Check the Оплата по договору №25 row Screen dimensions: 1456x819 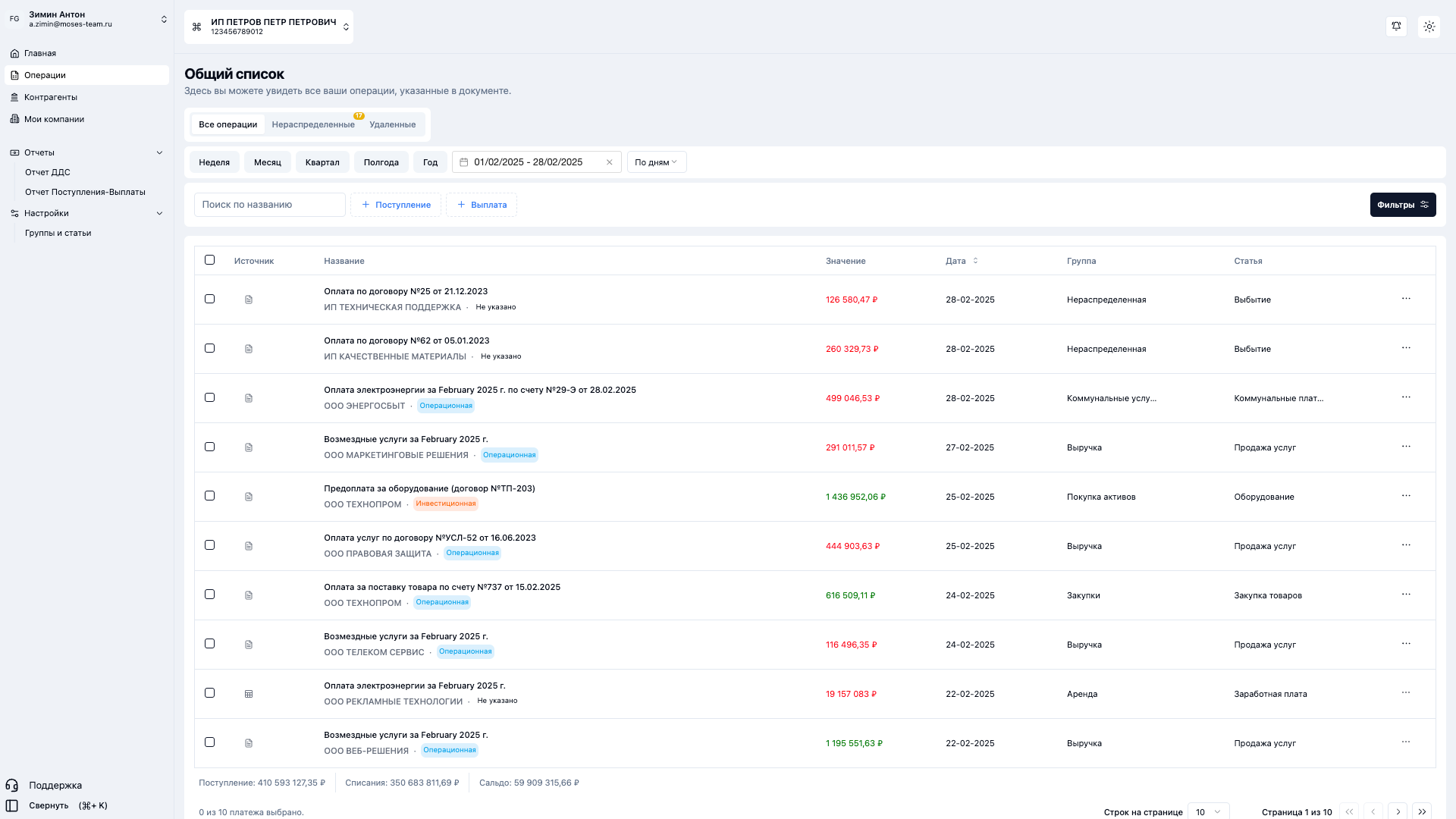tap(210, 299)
